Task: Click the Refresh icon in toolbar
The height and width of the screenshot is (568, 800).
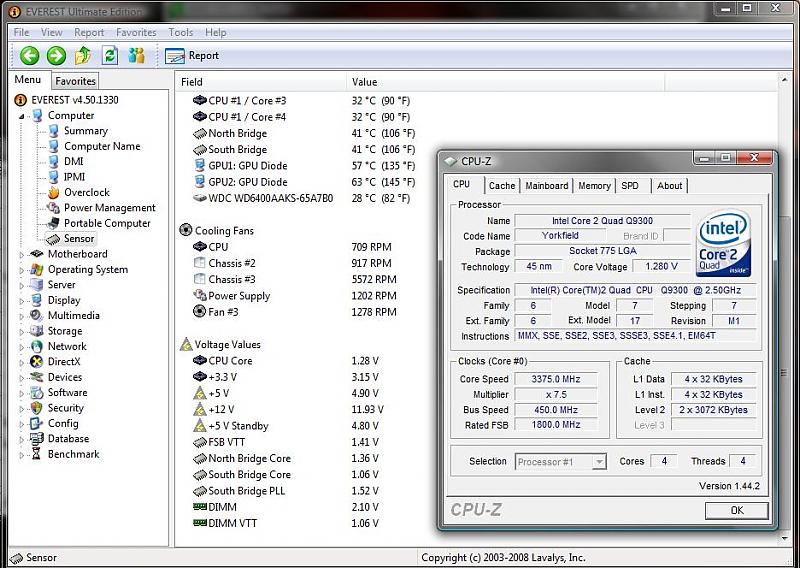Action: [110, 56]
